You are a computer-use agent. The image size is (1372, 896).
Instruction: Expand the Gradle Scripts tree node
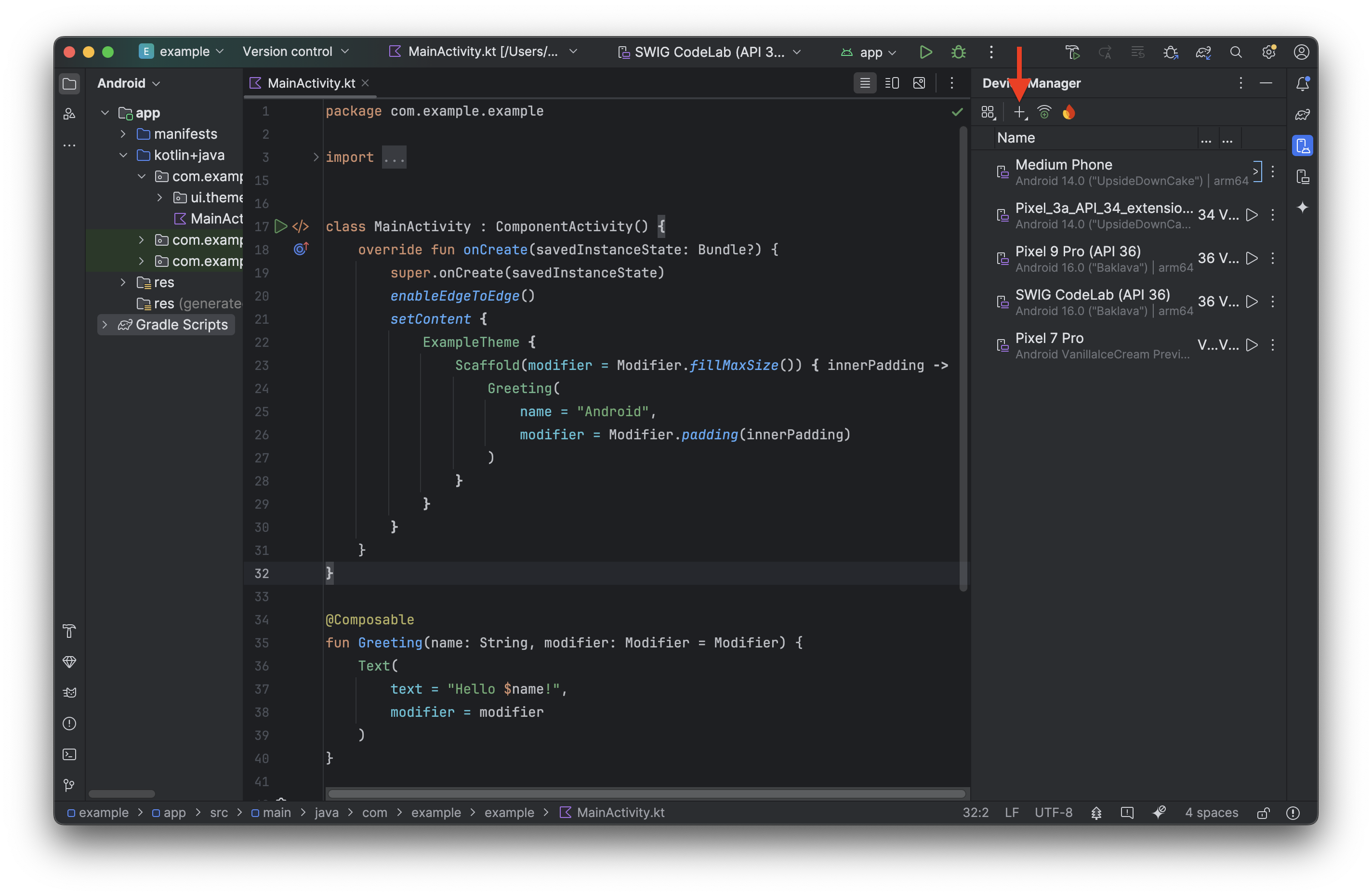point(105,325)
